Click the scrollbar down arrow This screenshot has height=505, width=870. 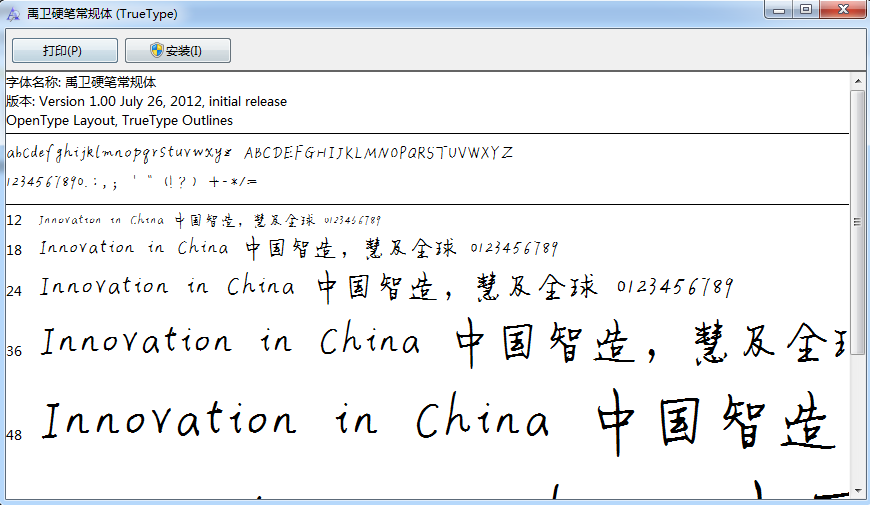858,491
